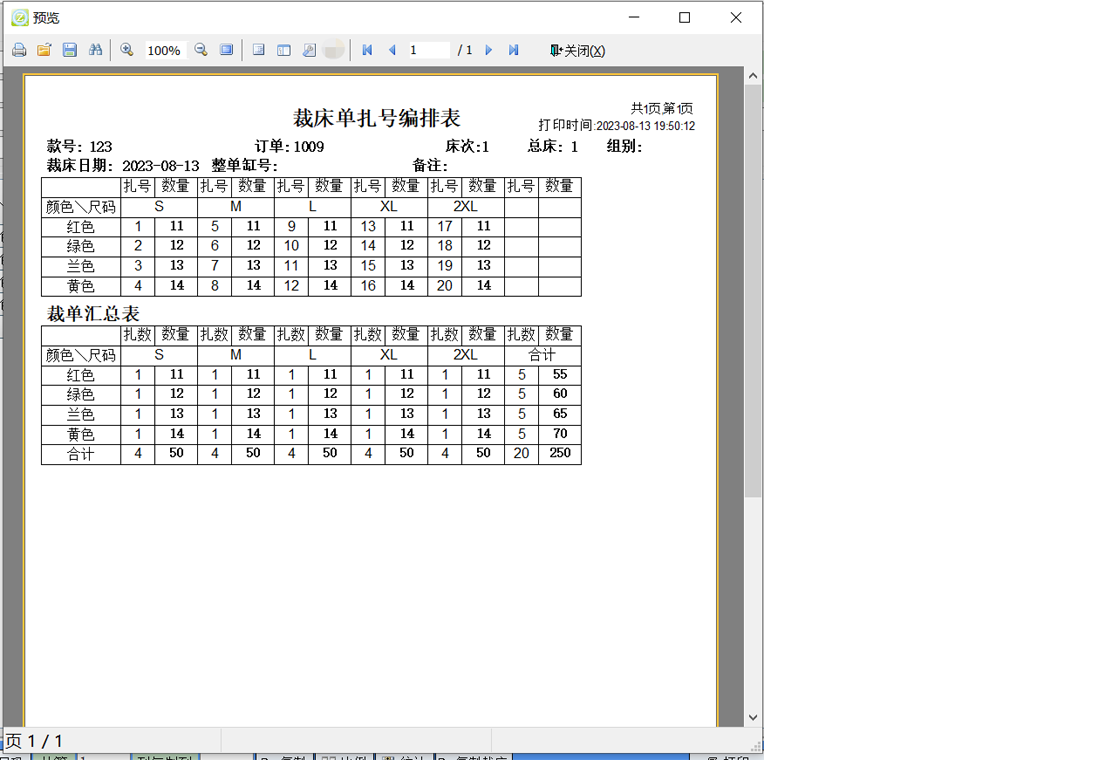
Task: Toggle the two-page layout view
Action: (285, 49)
